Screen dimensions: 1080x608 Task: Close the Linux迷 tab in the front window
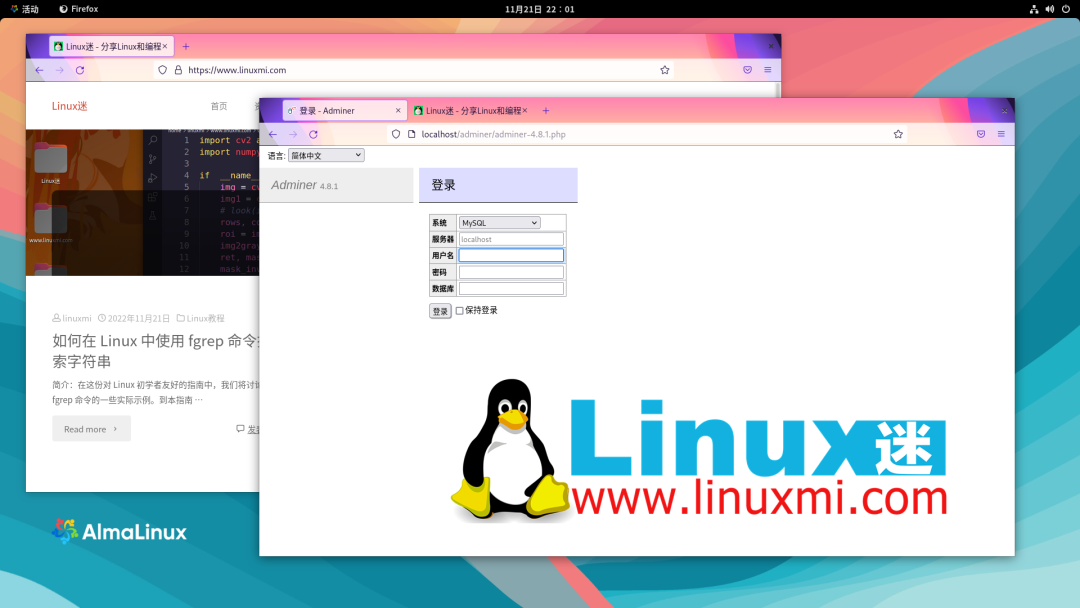(525, 111)
